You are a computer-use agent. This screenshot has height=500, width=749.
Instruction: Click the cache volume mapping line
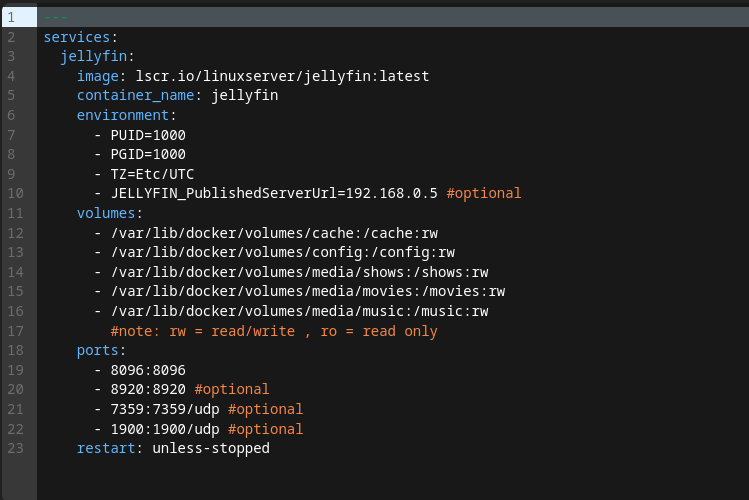point(274,233)
